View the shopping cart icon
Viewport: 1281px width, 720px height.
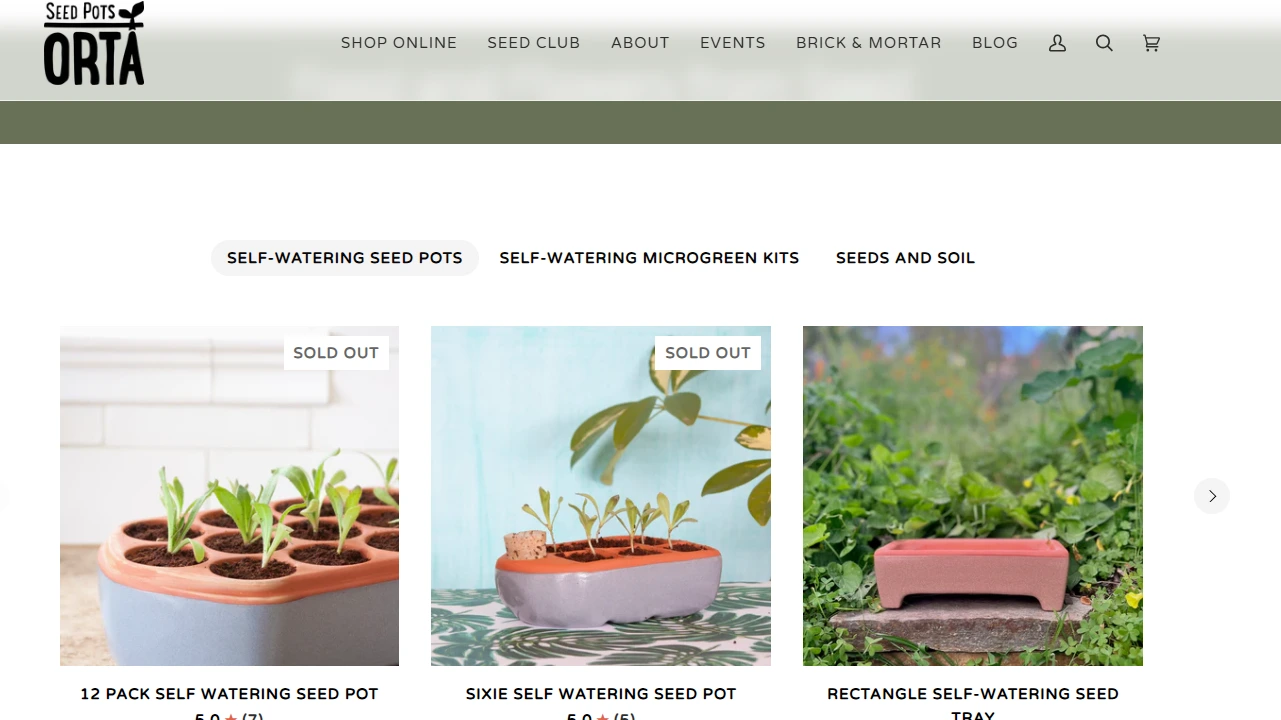pyautogui.click(x=1151, y=43)
